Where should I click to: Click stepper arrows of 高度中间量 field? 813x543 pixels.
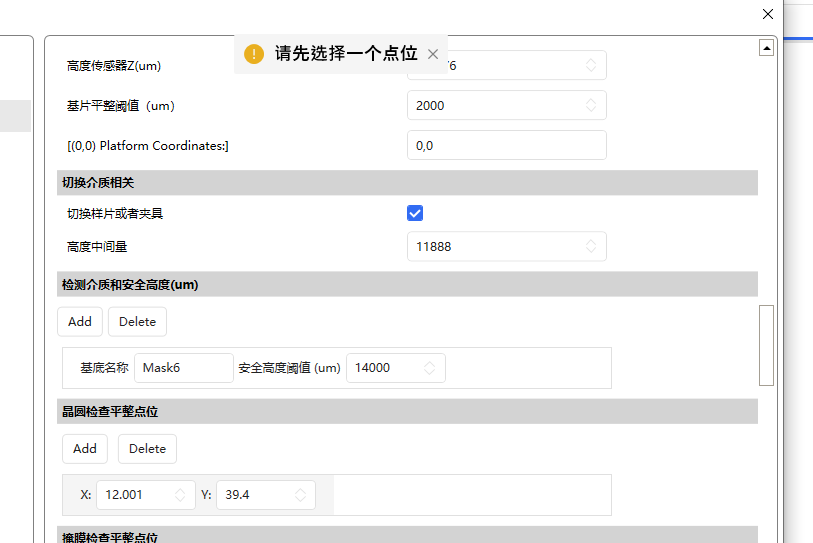pos(591,246)
